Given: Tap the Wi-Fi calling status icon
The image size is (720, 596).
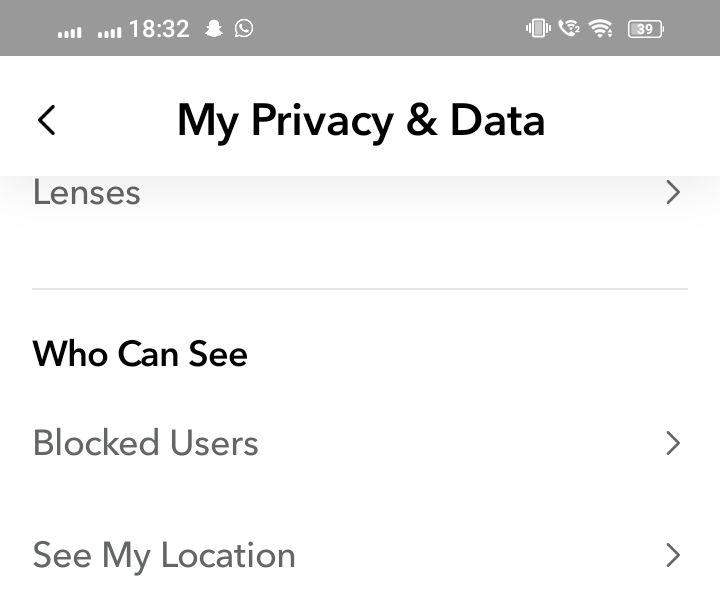Looking at the screenshot, I should pos(569,29).
